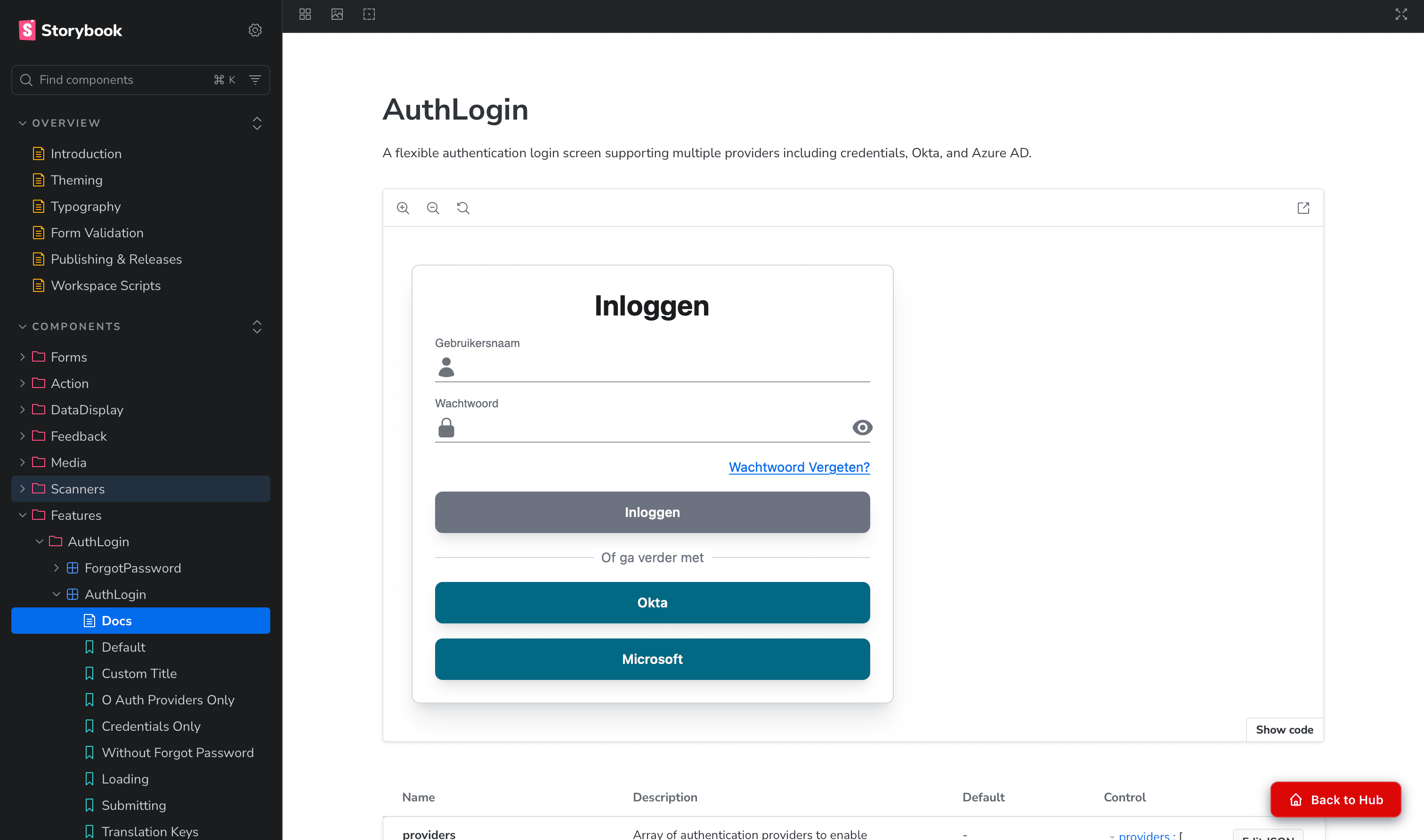The height and width of the screenshot is (840, 1424).
Task: Expand the Feedback folder
Action: tap(140, 436)
